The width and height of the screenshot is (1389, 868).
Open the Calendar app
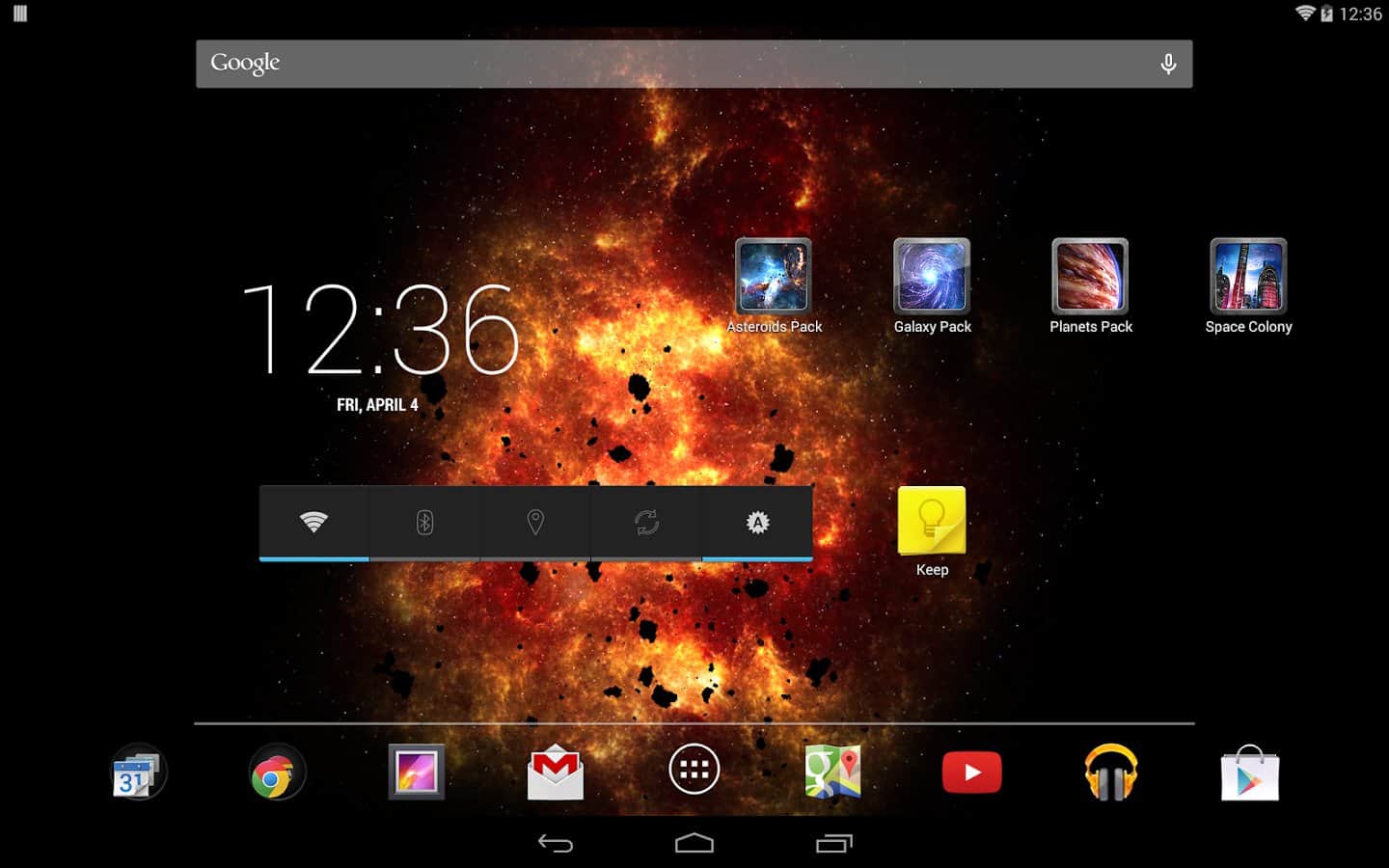138,773
